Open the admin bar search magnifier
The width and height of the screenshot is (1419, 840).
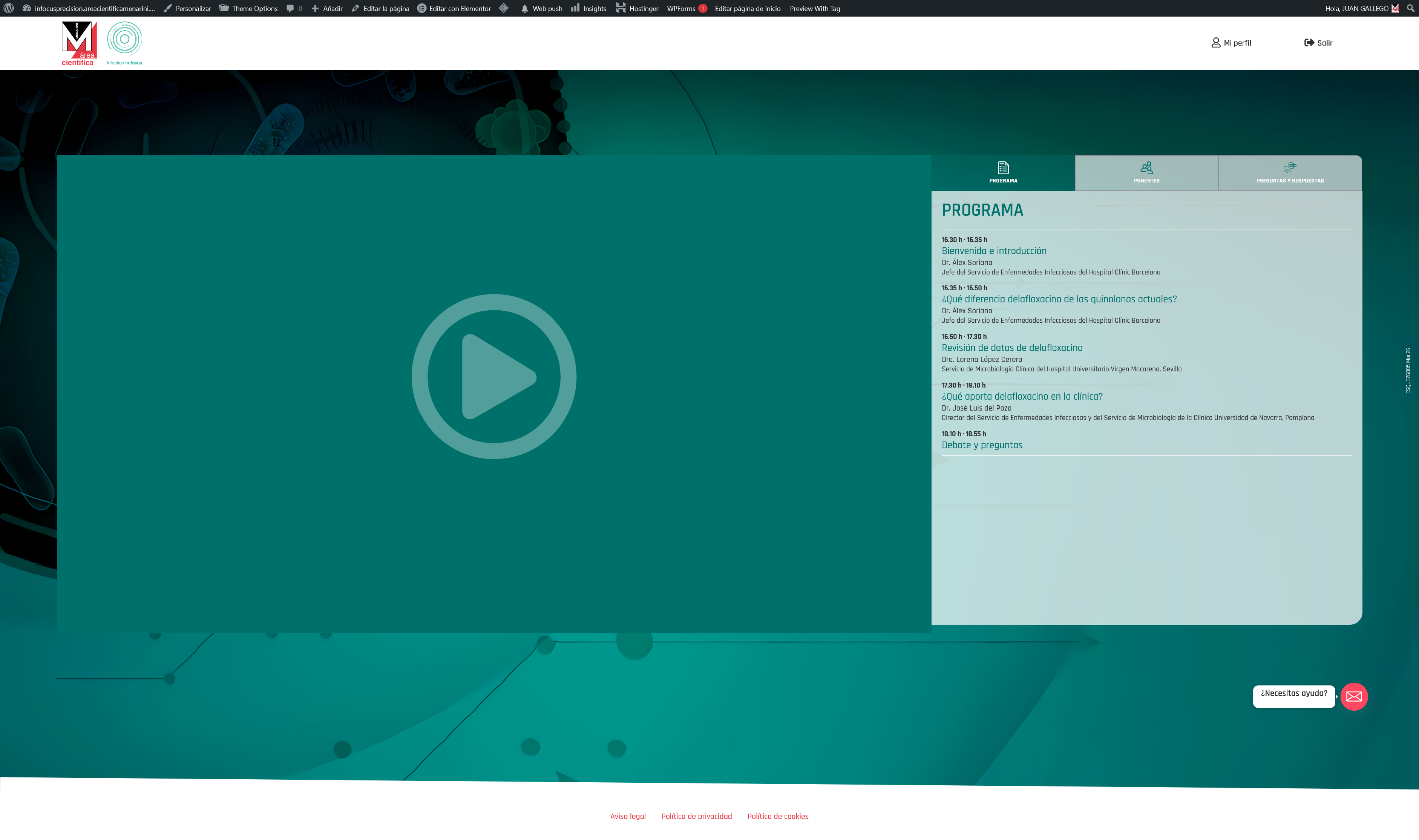(1410, 8)
